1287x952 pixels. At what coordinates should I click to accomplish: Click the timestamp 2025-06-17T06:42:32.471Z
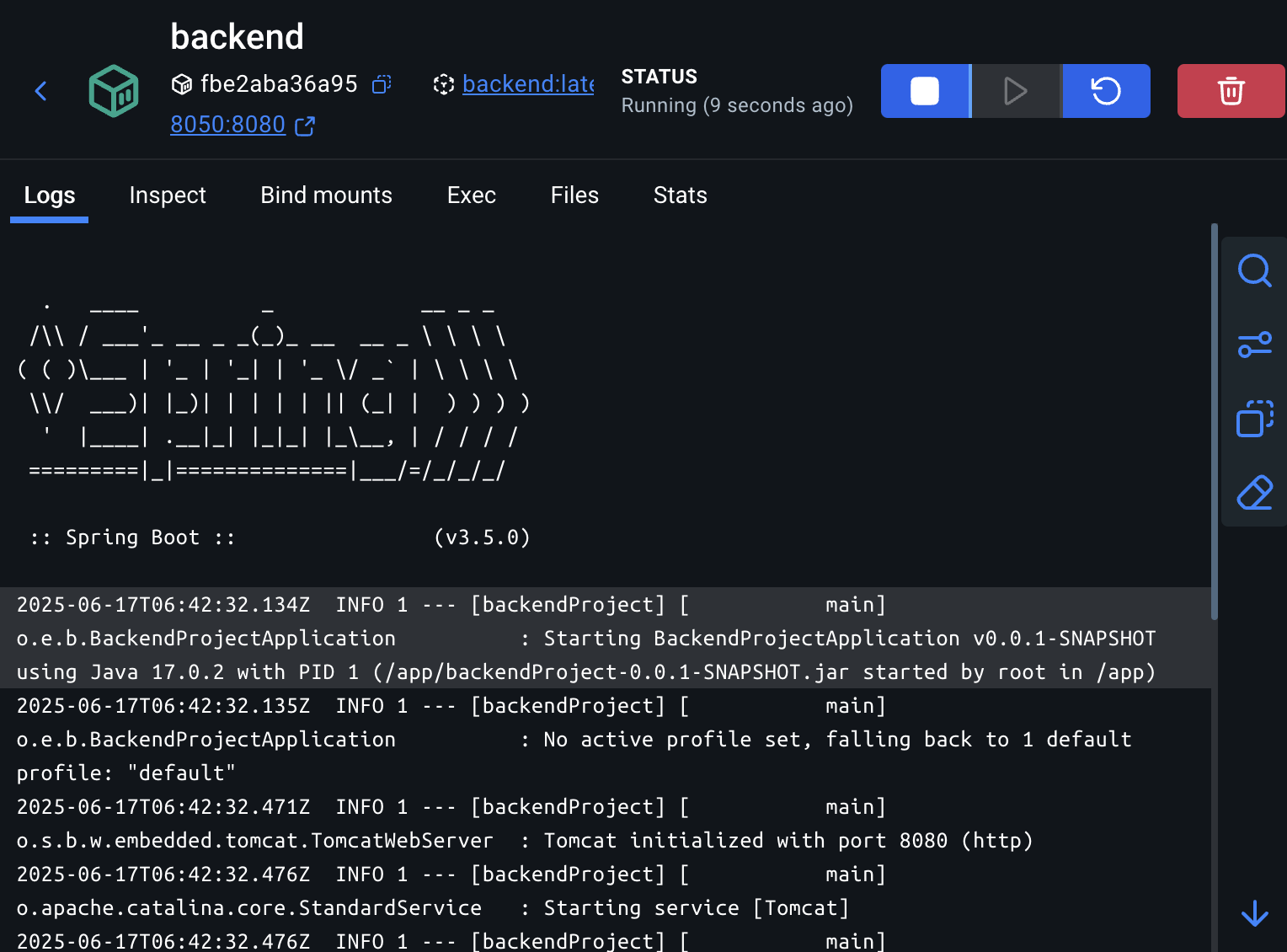(163, 807)
